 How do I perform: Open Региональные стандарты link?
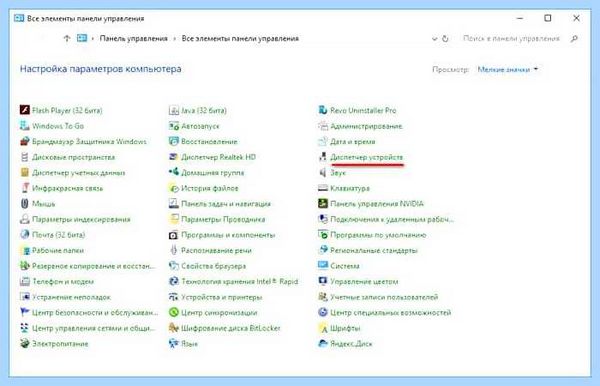pos(374,250)
